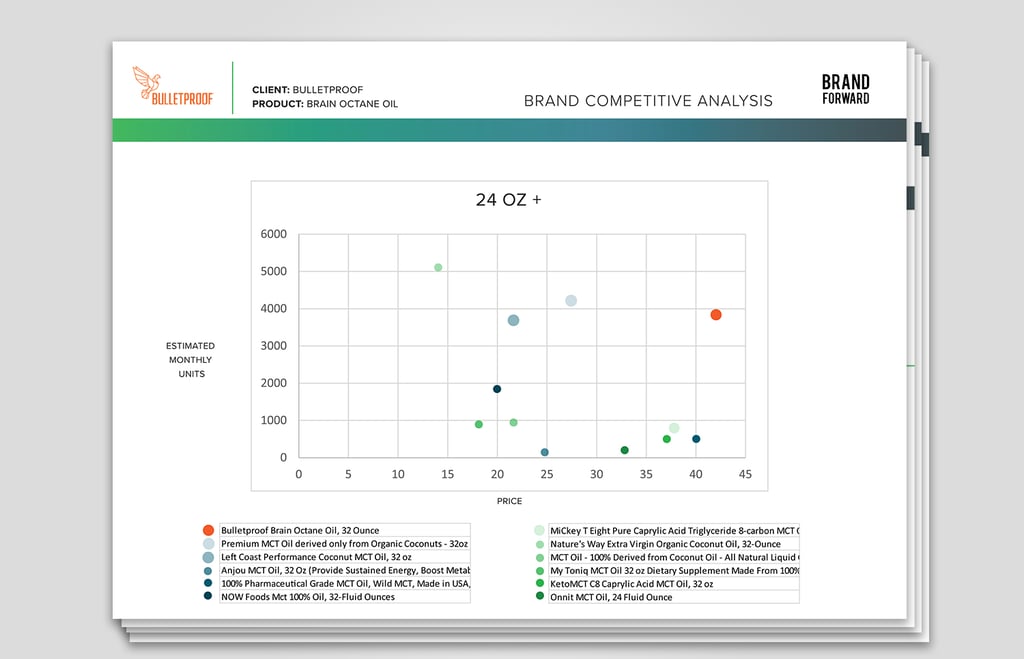This screenshot has width=1024, height=659.
Task: Click 'Anjou MCT Oil, 32 Oz' legend entry
Action: (x=345, y=570)
